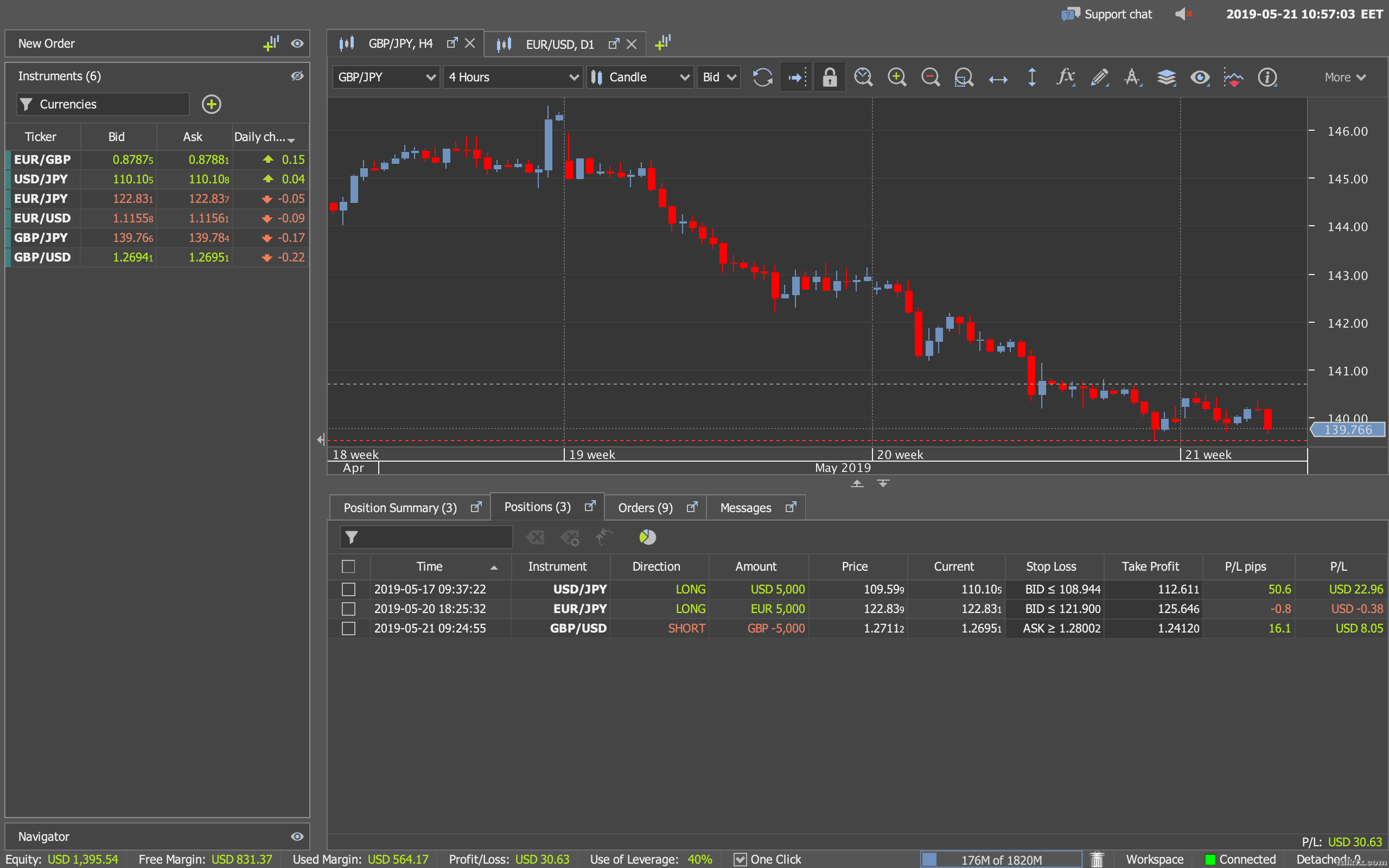Click the chart lock icon
The image size is (1389, 868).
pos(830,77)
